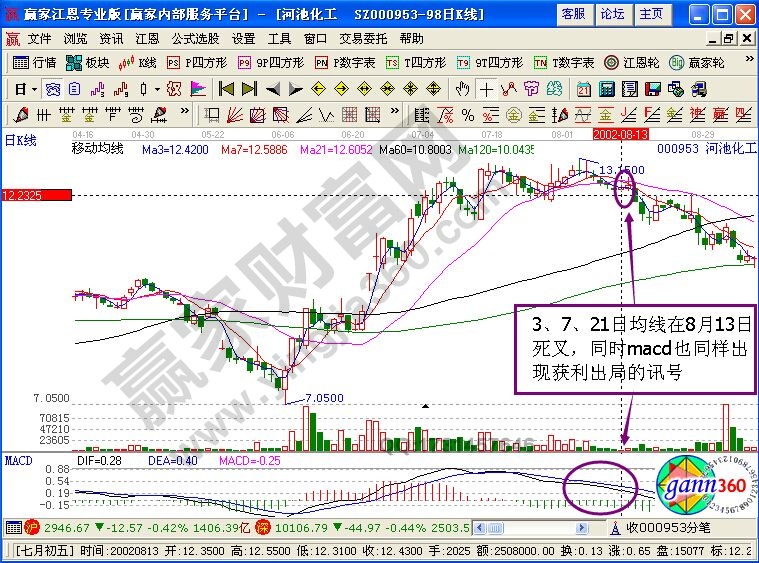
Task: Click the calendar icon in toolbar
Action: tap(581, 88)
